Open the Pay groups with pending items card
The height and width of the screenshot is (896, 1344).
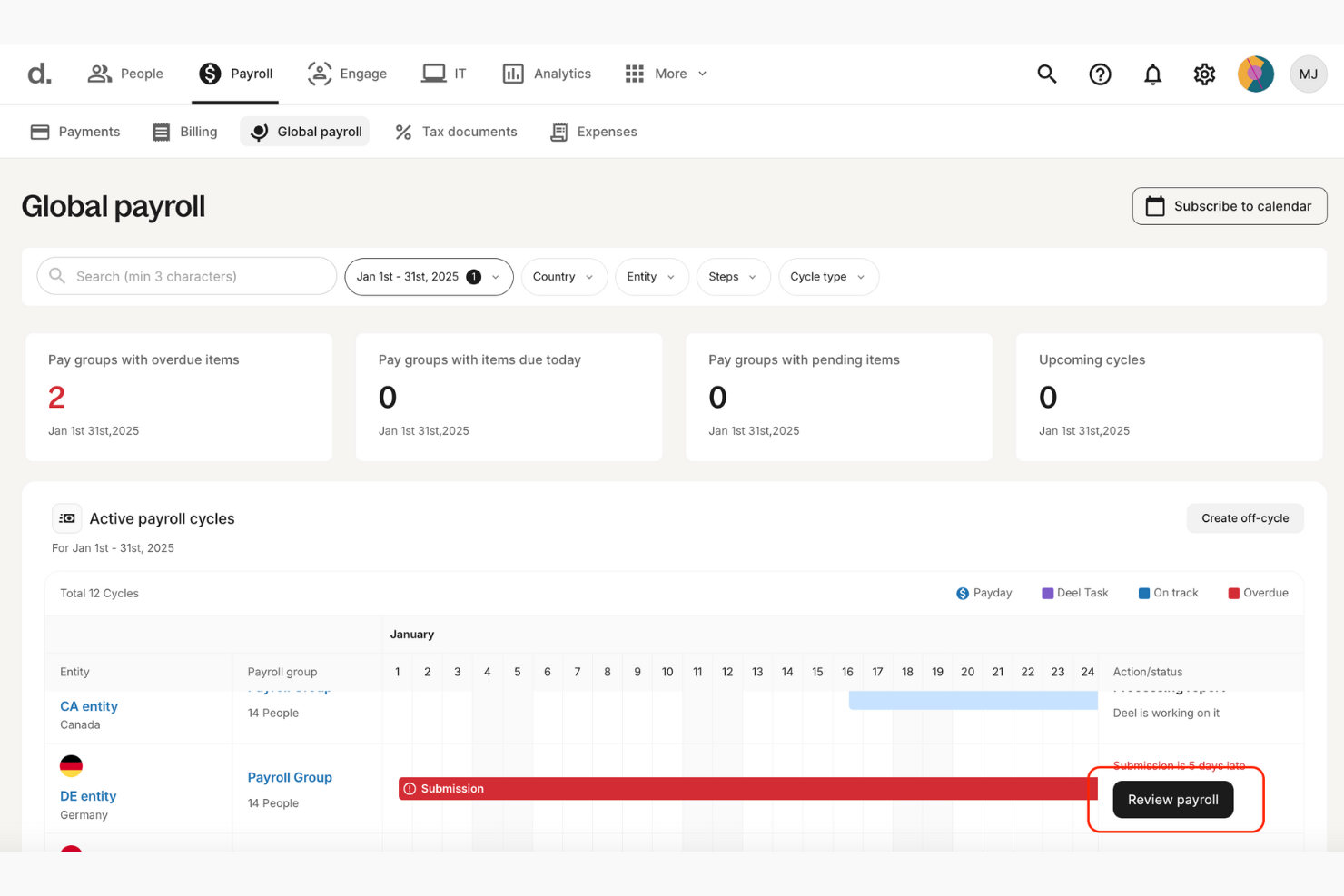(839, 397)
